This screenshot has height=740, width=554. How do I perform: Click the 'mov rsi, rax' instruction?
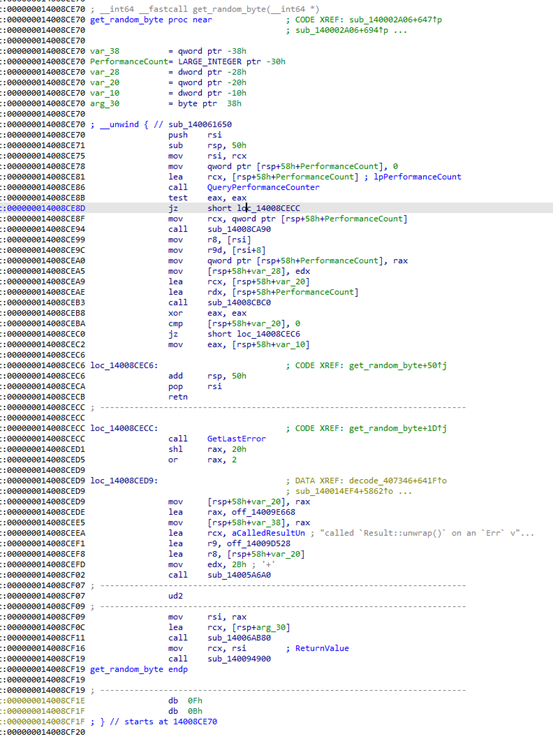click(207, 617)
